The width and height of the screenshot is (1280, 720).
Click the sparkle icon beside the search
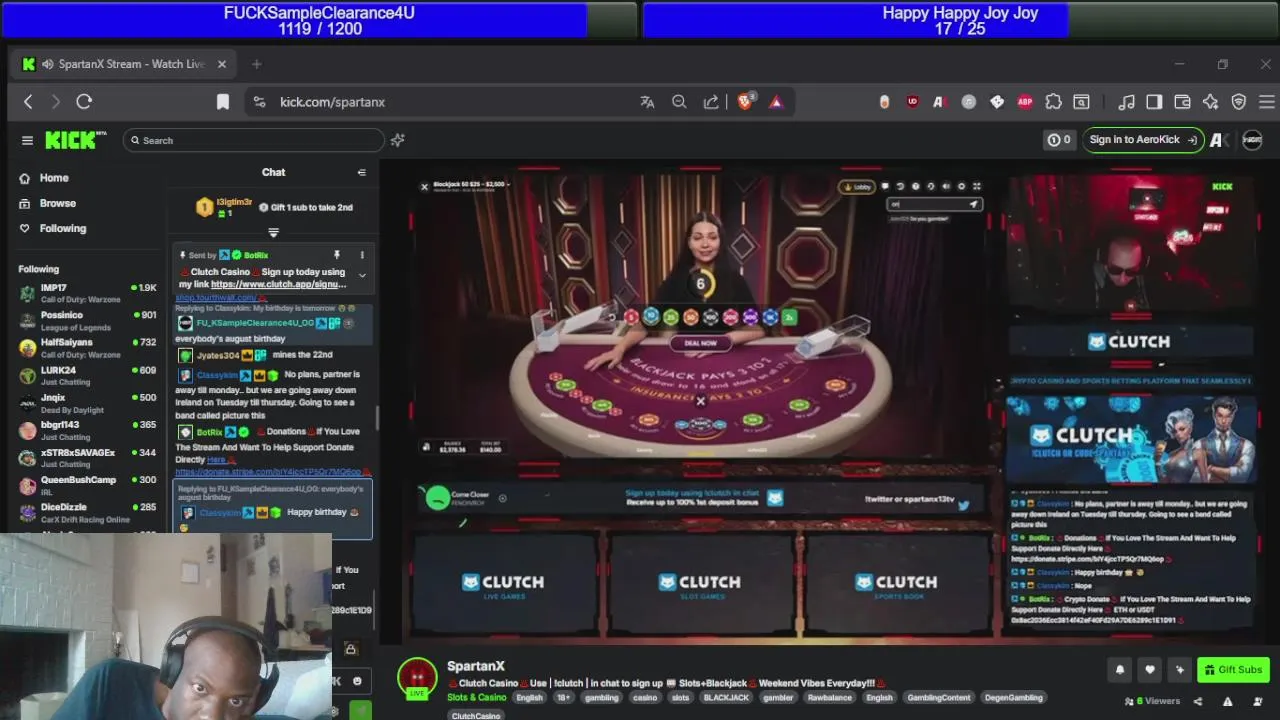tap(397, 140)
